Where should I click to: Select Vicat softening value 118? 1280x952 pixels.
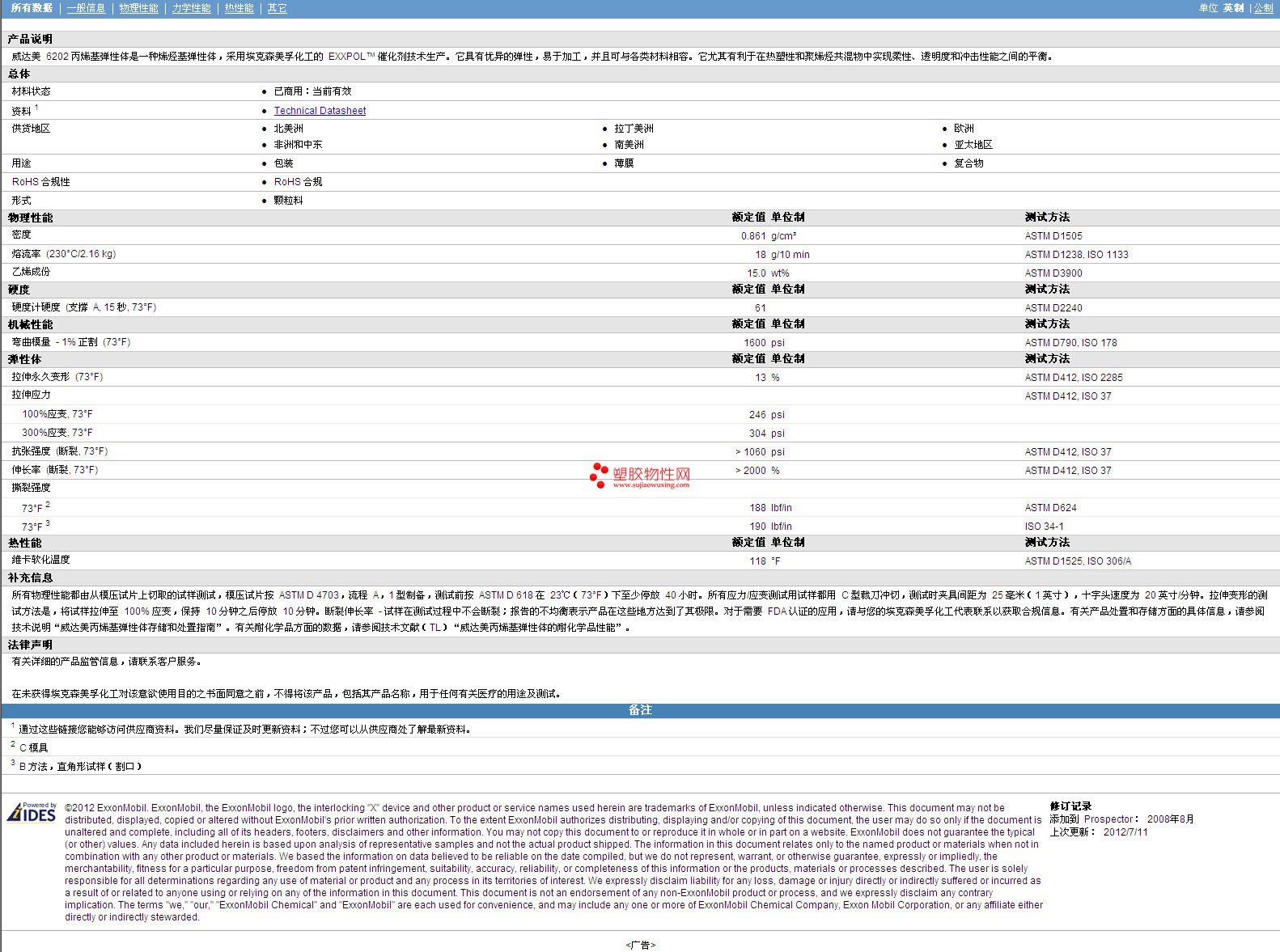click(757, 561)
